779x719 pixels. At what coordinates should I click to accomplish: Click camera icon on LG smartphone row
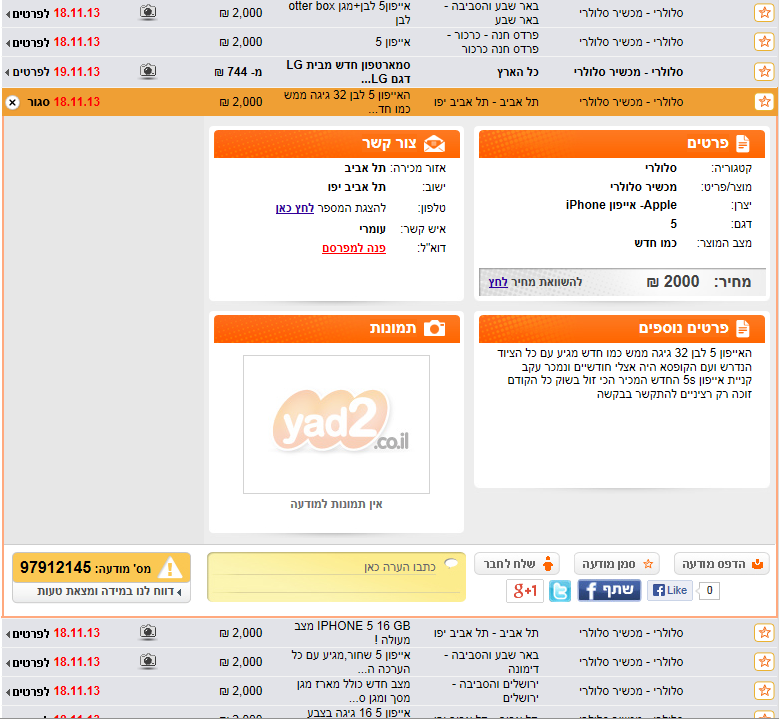click(148, 72)
